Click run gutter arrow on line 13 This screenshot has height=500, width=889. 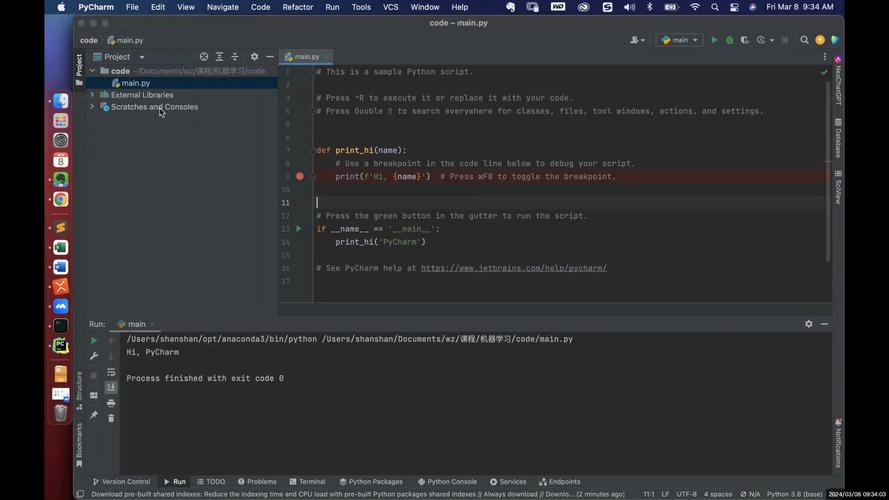[x=299, y=229]
